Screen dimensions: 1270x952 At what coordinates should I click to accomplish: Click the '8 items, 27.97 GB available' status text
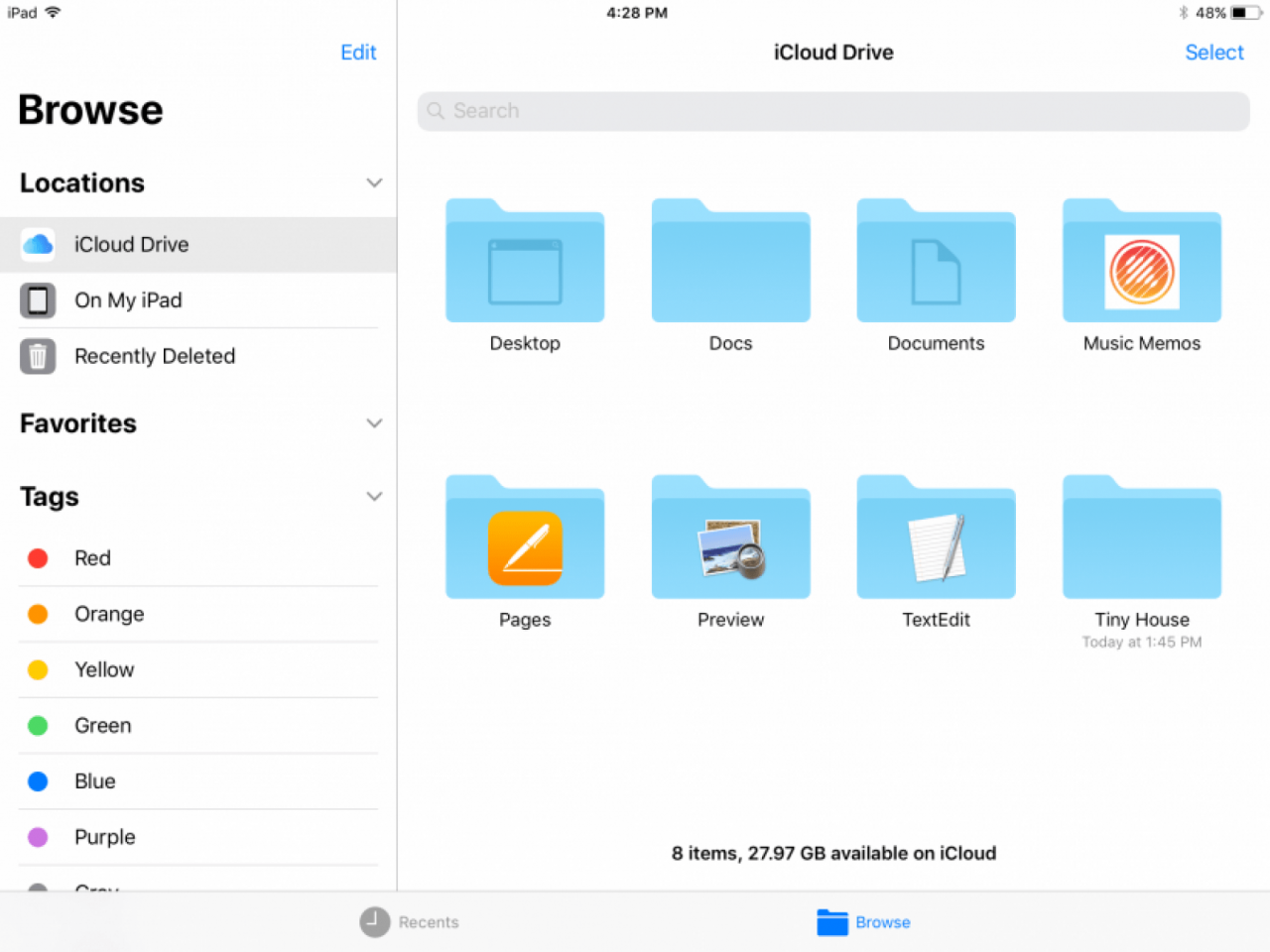coord(833,854)
